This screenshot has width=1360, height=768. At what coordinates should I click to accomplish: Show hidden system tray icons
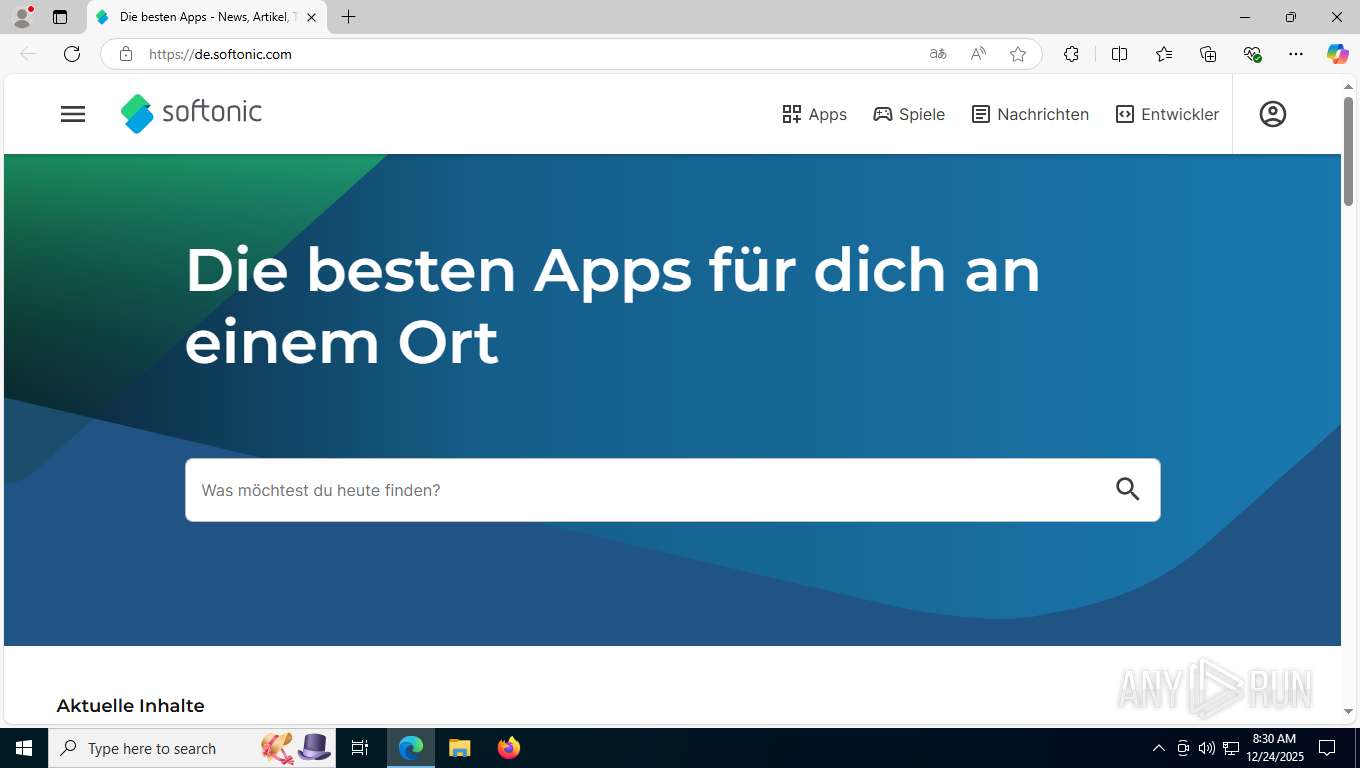pyautogui.click(x=1159, y=748)
